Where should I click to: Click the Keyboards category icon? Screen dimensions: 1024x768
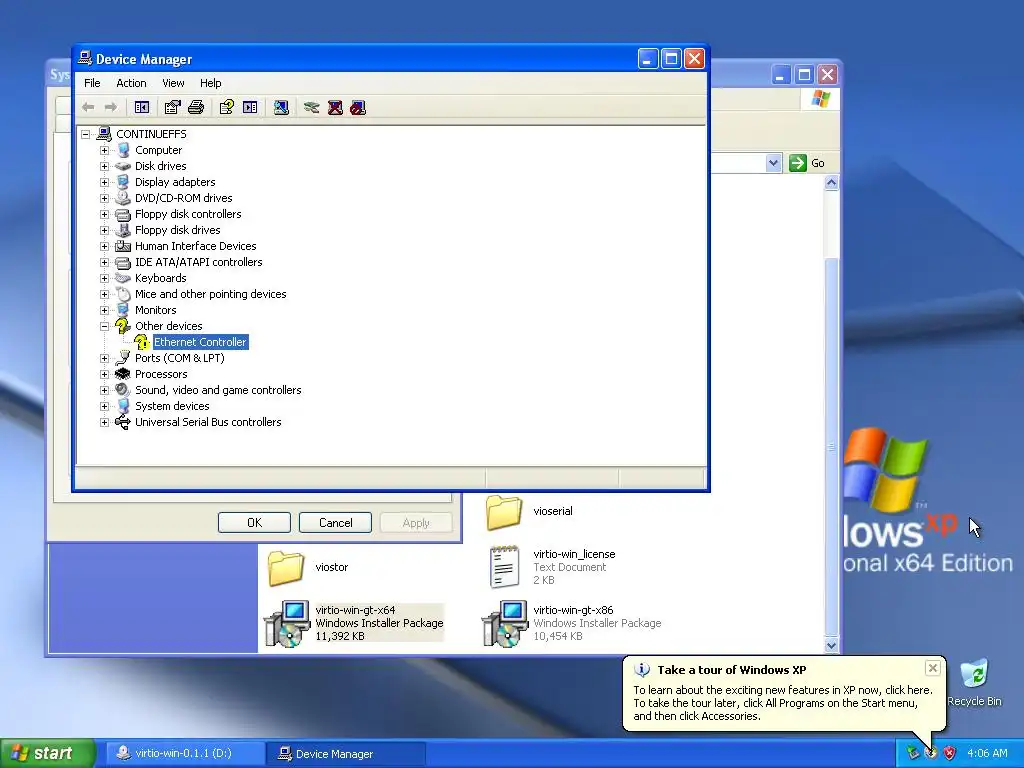point(123,278)
